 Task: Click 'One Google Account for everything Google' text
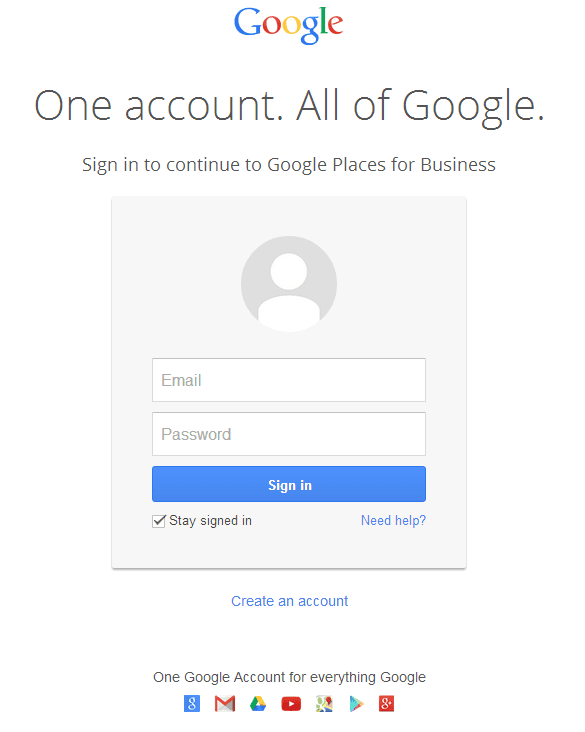point(289,677)
